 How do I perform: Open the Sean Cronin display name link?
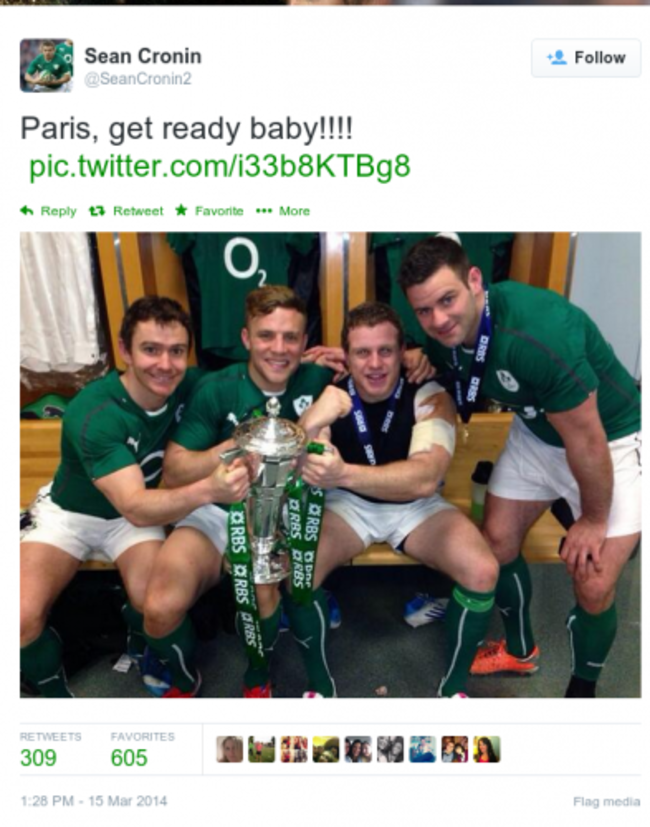click(x=143, y=55)
